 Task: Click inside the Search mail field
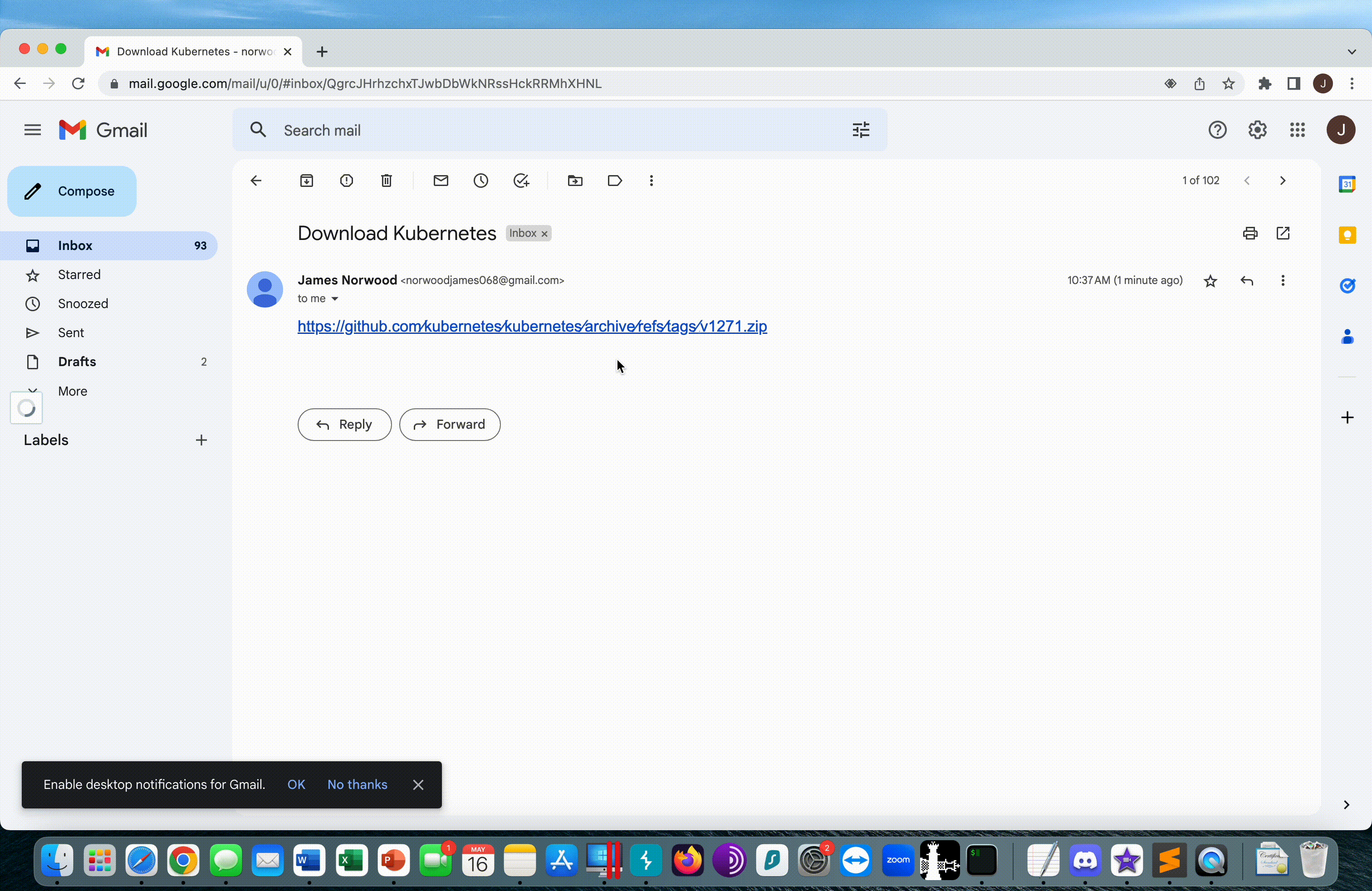coord(519,130)
